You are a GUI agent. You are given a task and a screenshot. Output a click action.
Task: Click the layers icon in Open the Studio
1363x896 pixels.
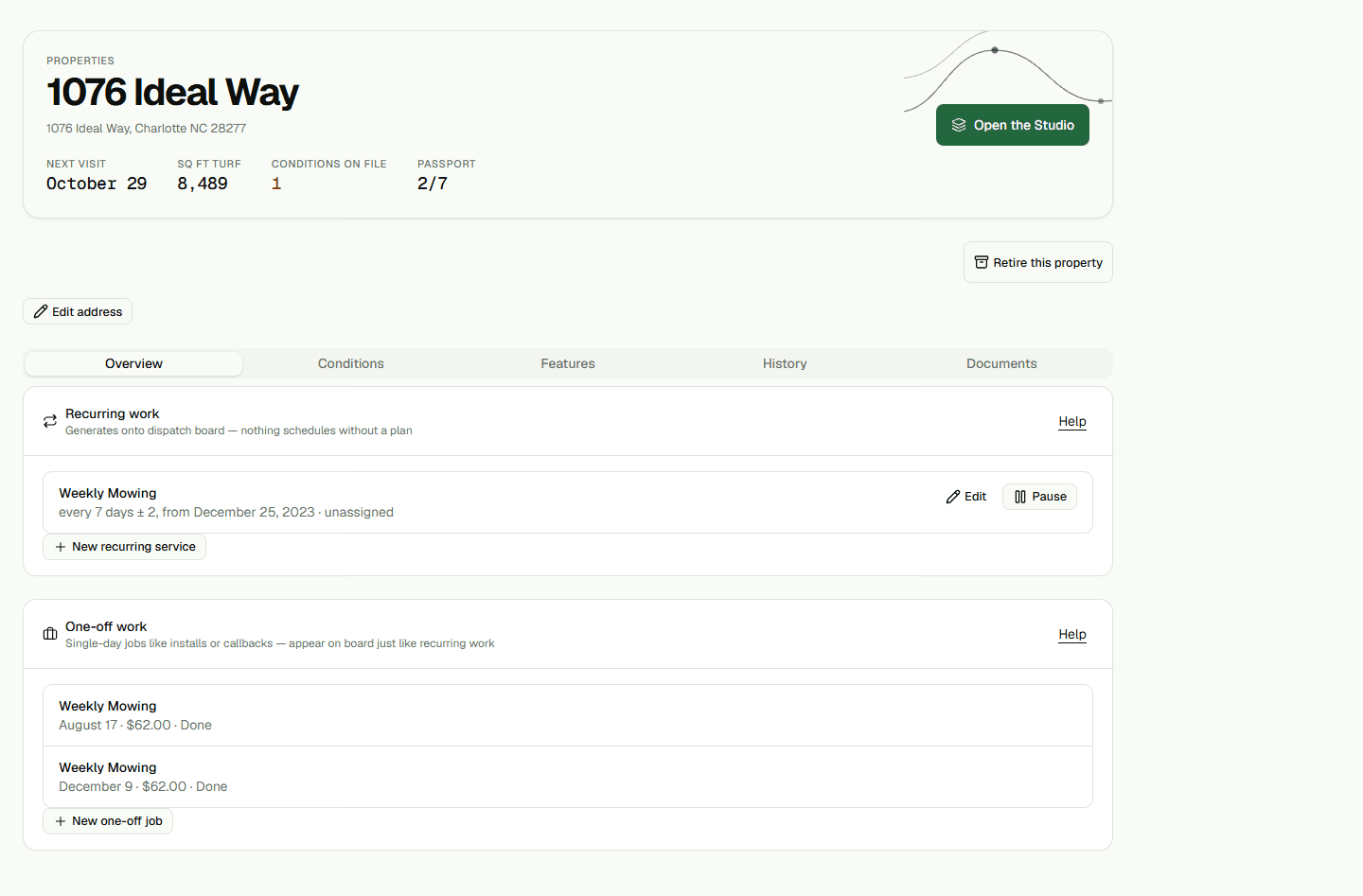coord(959,125)
